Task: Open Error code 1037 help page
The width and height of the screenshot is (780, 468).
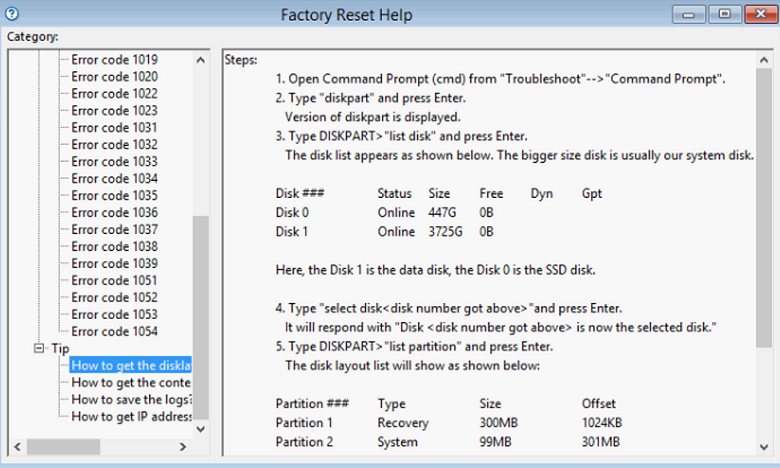Action: coord(114,229)
